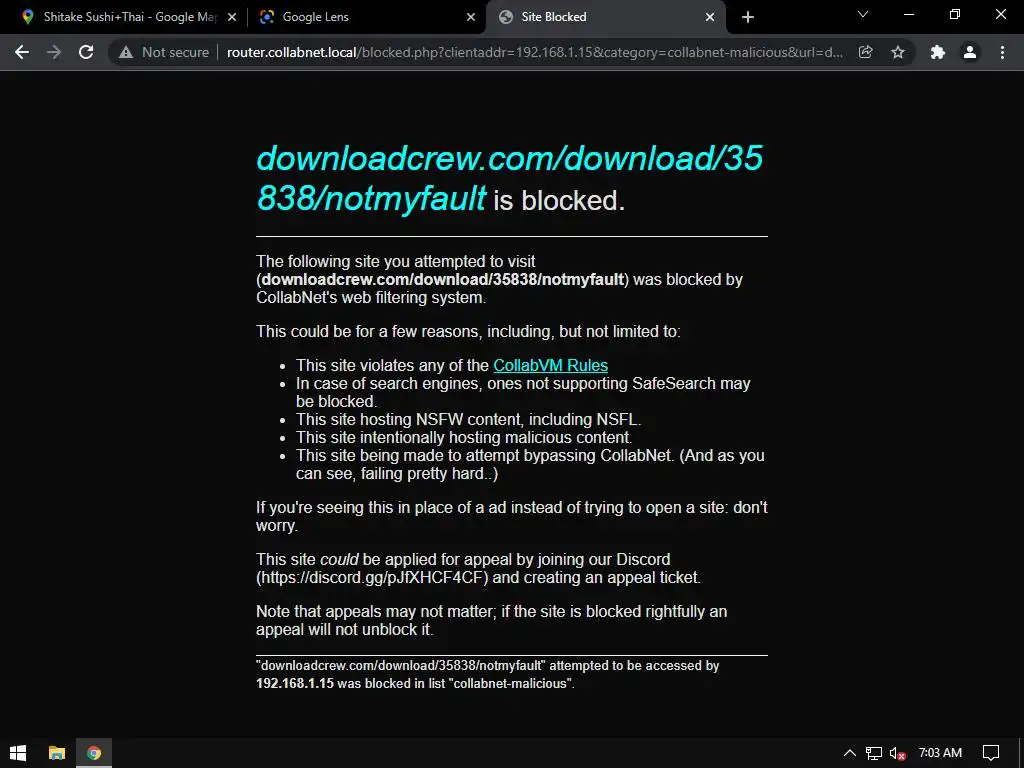
Task: Bookmark this page with the star
Action: coord(898,52)
